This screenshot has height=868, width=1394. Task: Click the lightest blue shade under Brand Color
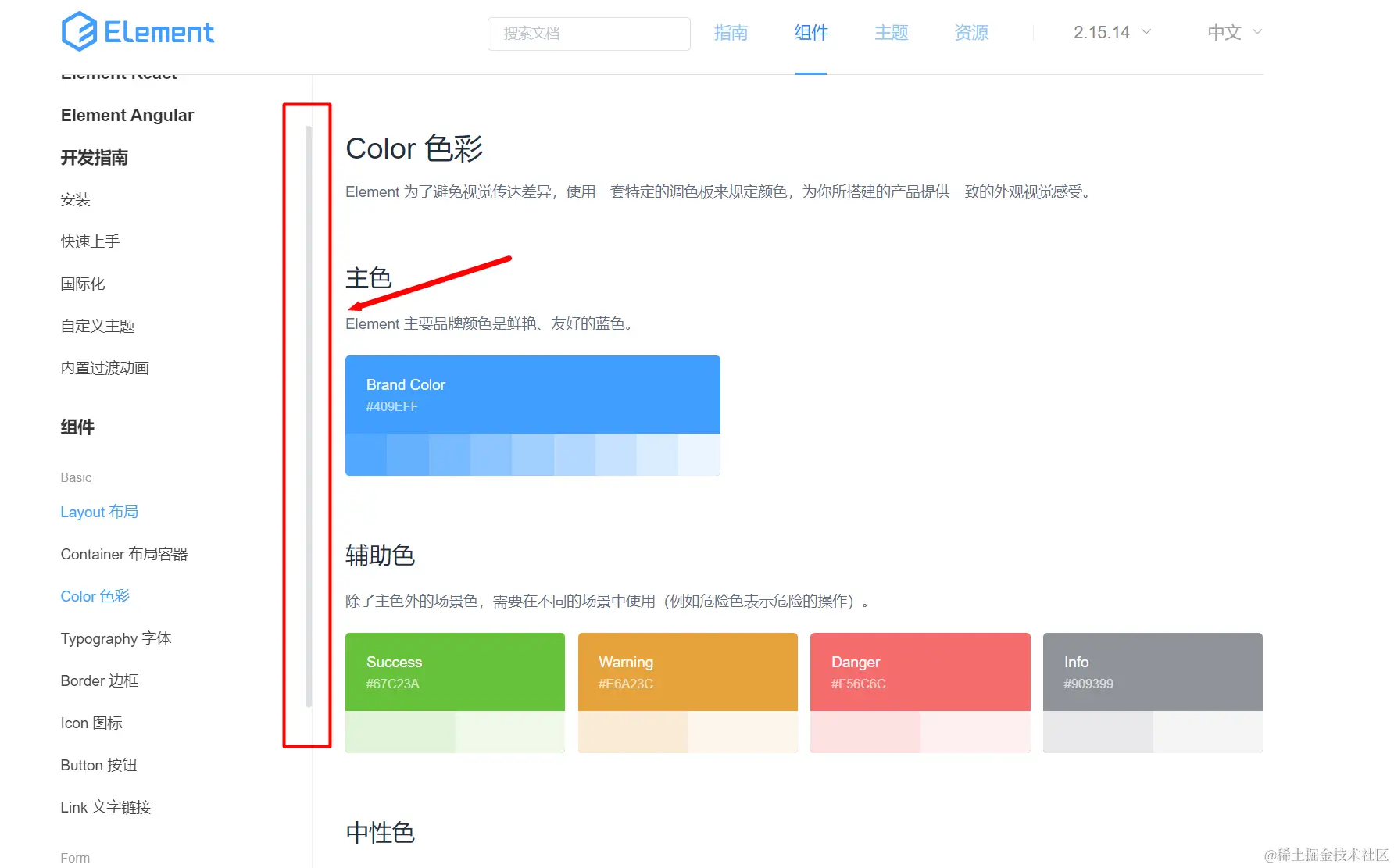pyautogui.click(x=699, y=455)
